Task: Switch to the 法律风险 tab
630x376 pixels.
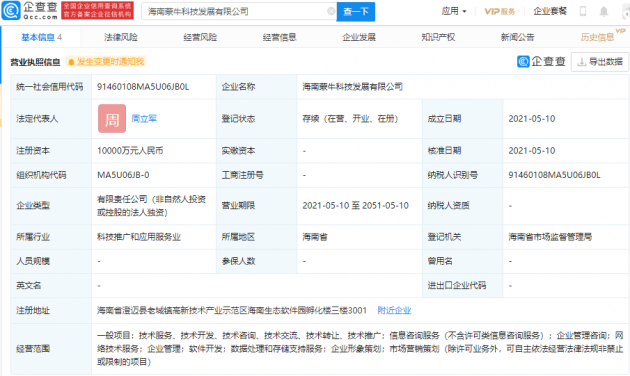Action: coord(121,37)
